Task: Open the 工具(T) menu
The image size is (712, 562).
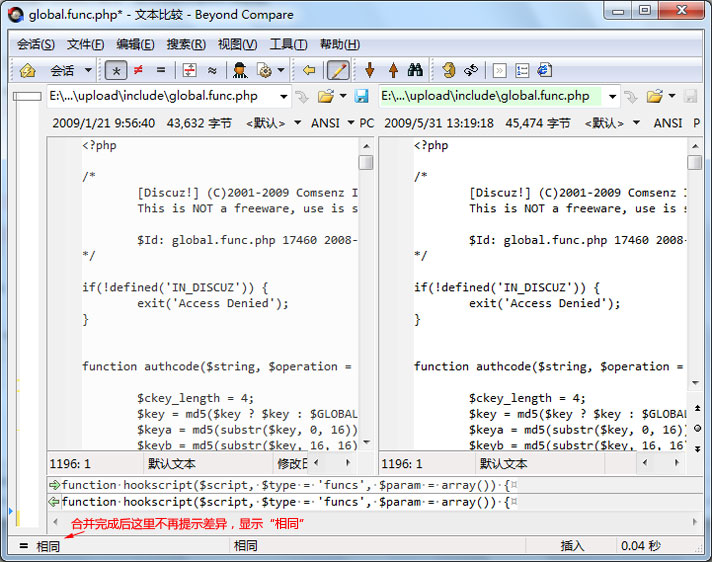Action: (288, 44)
